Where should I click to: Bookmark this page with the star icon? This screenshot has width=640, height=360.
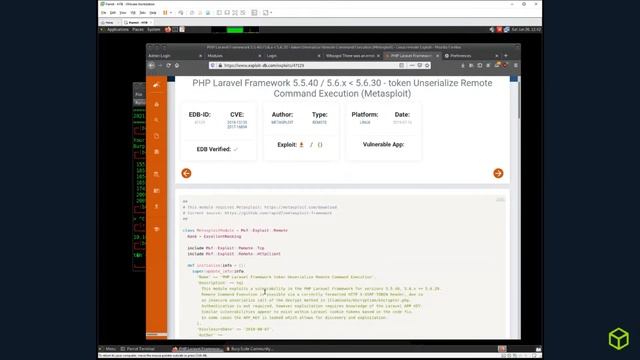click(x=427, y=65)
